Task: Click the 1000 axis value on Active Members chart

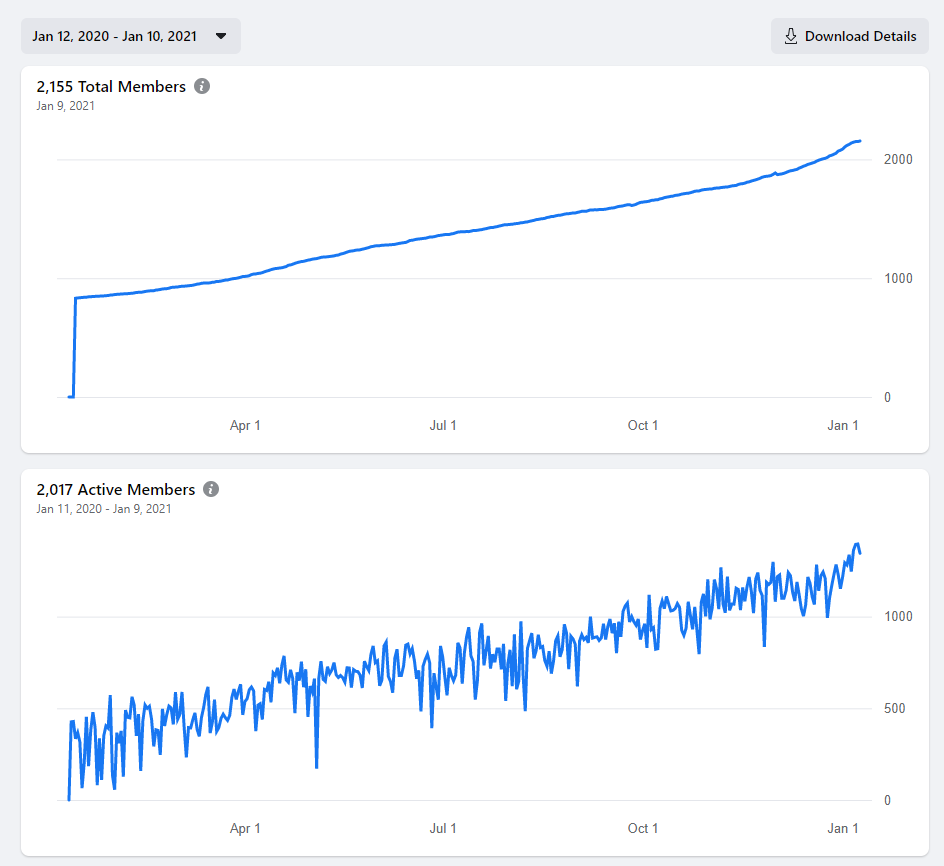Action: coord(898,616)
